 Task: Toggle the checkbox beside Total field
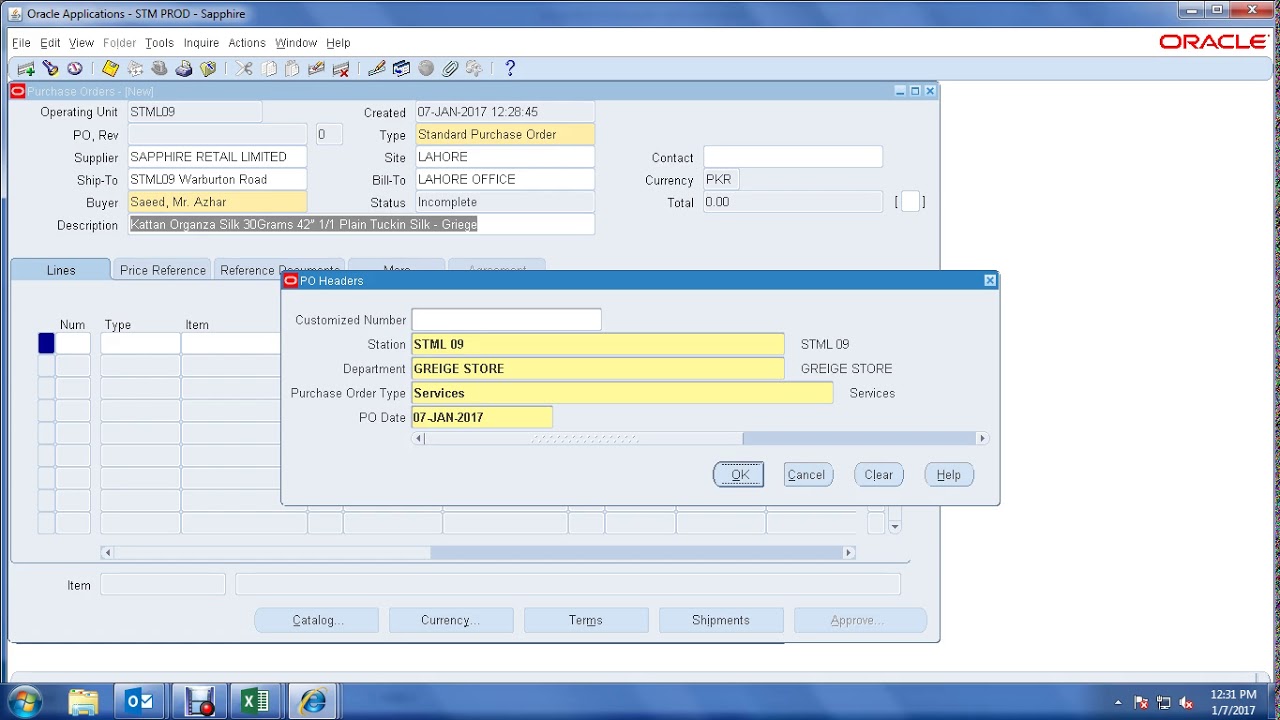[910, 202]
